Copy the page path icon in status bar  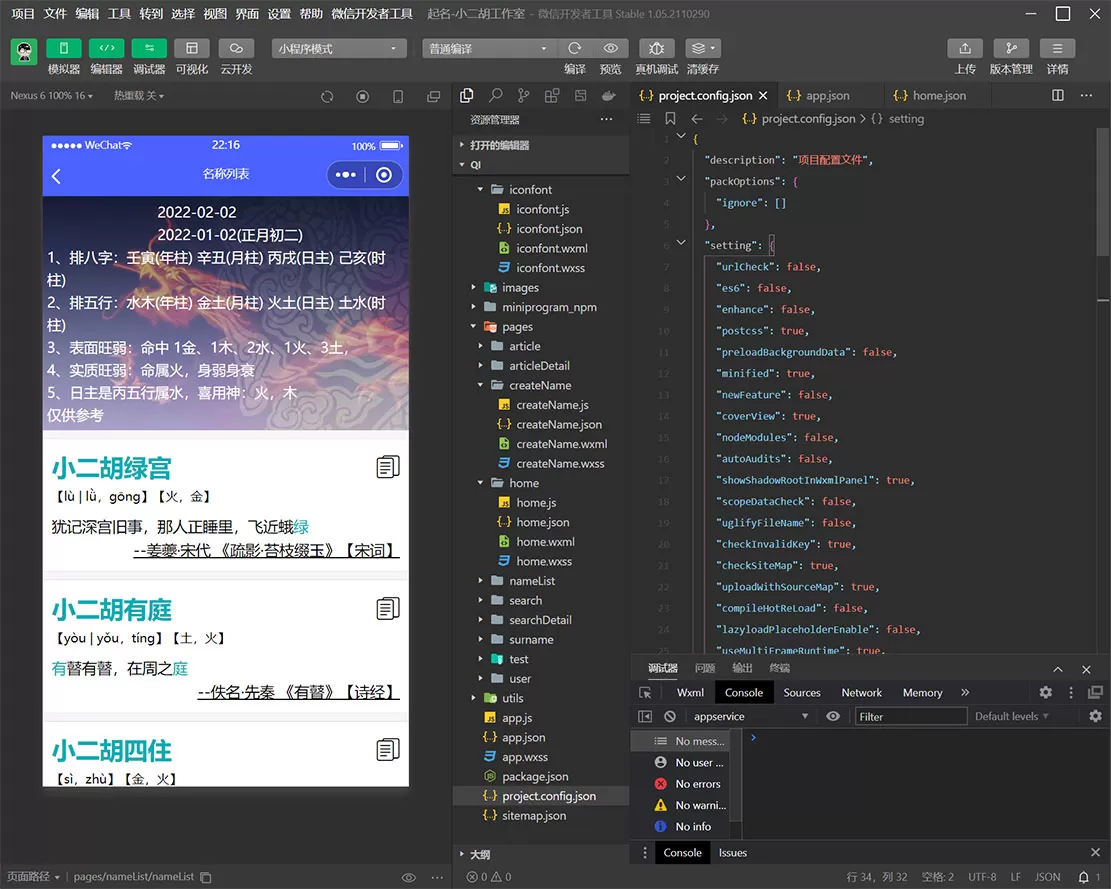tap(206, 878)
